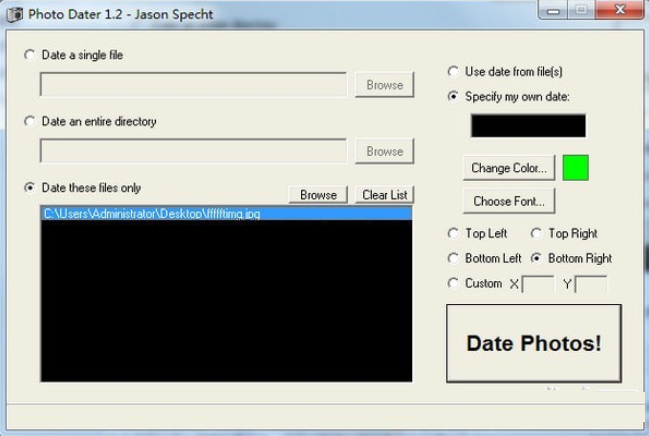Image resolution: width=649 pixels, height=436 pixels.
Task: Close the Photo Dater window
Action: tap(620, 10)
